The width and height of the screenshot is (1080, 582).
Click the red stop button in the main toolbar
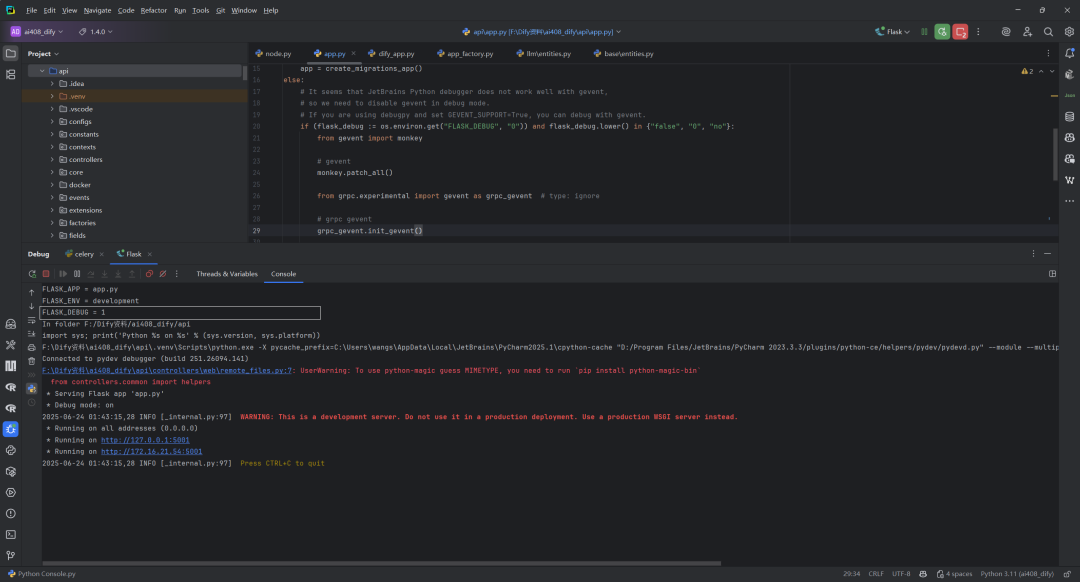960,32
